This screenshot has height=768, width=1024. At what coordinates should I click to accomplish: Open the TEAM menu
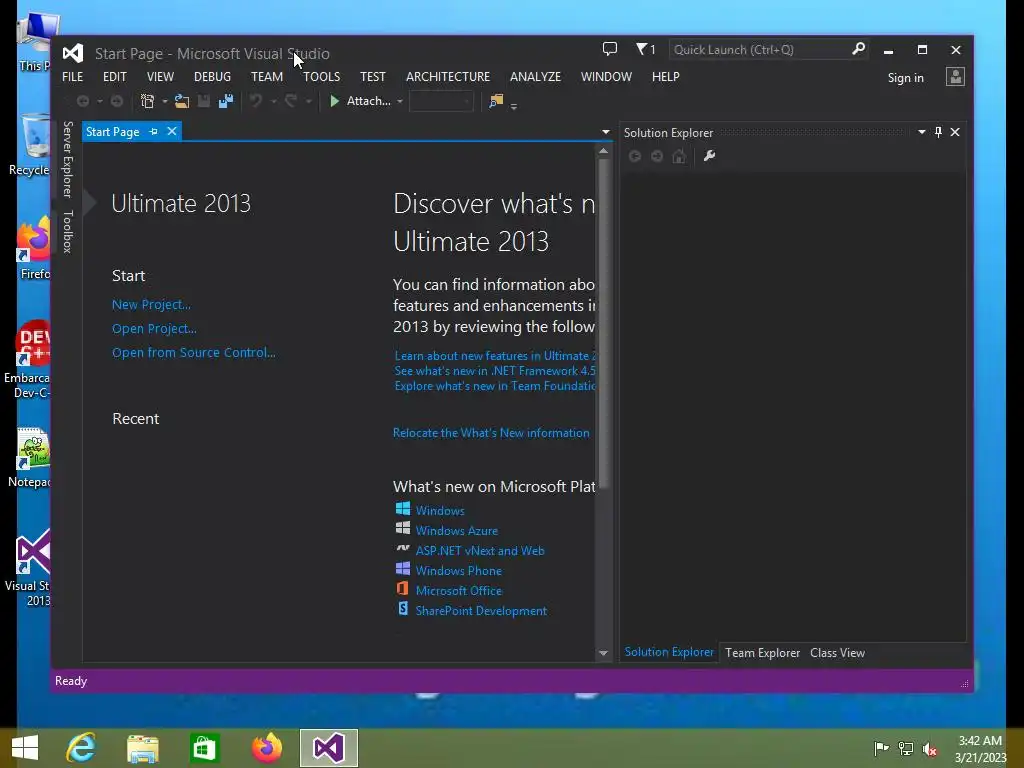(267, 76)
